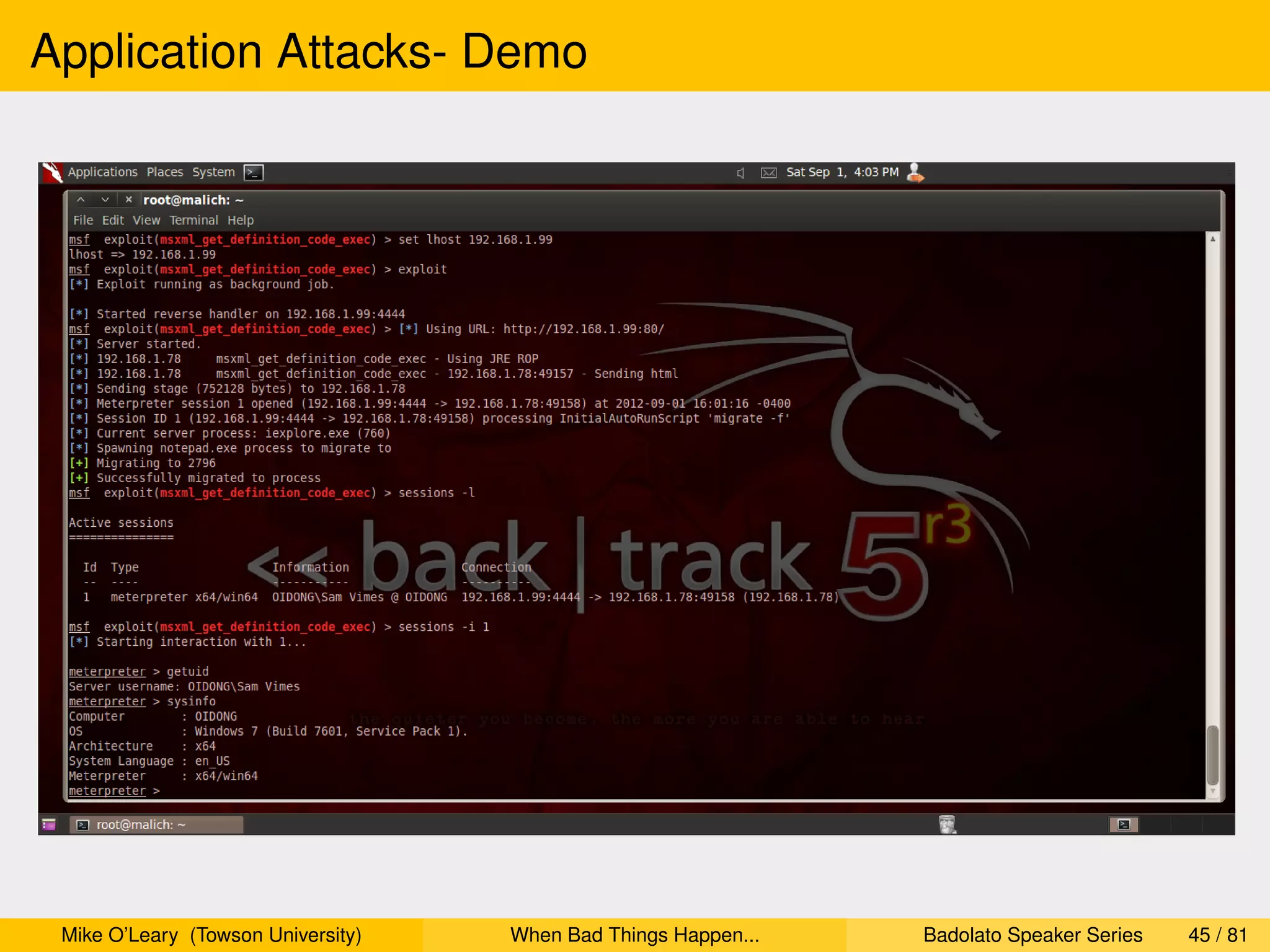Click the terminal scrollbar thumb
Screen dimensions: 1270x952
tap(1213, 755)
